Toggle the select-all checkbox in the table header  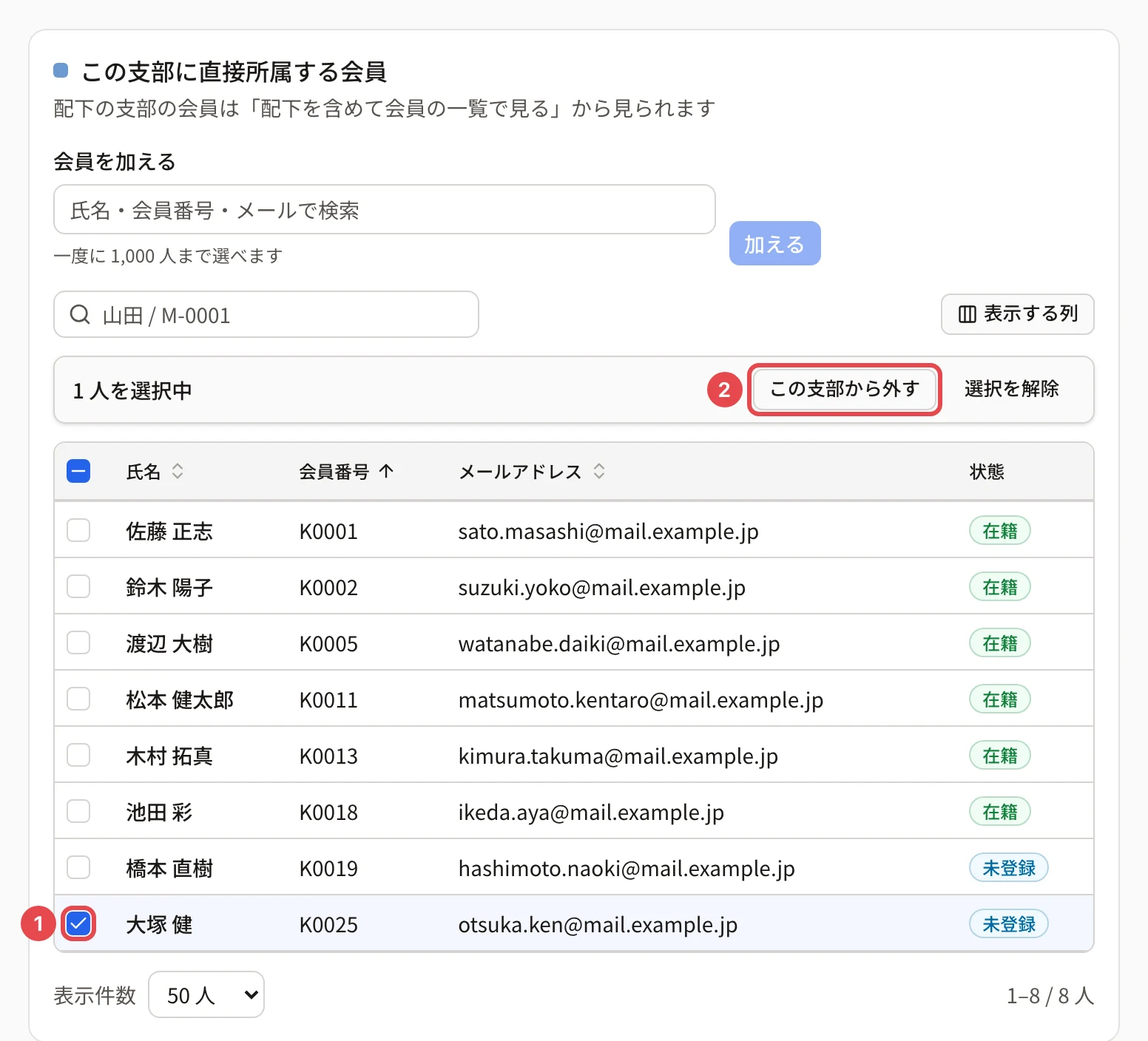(78, 471)
